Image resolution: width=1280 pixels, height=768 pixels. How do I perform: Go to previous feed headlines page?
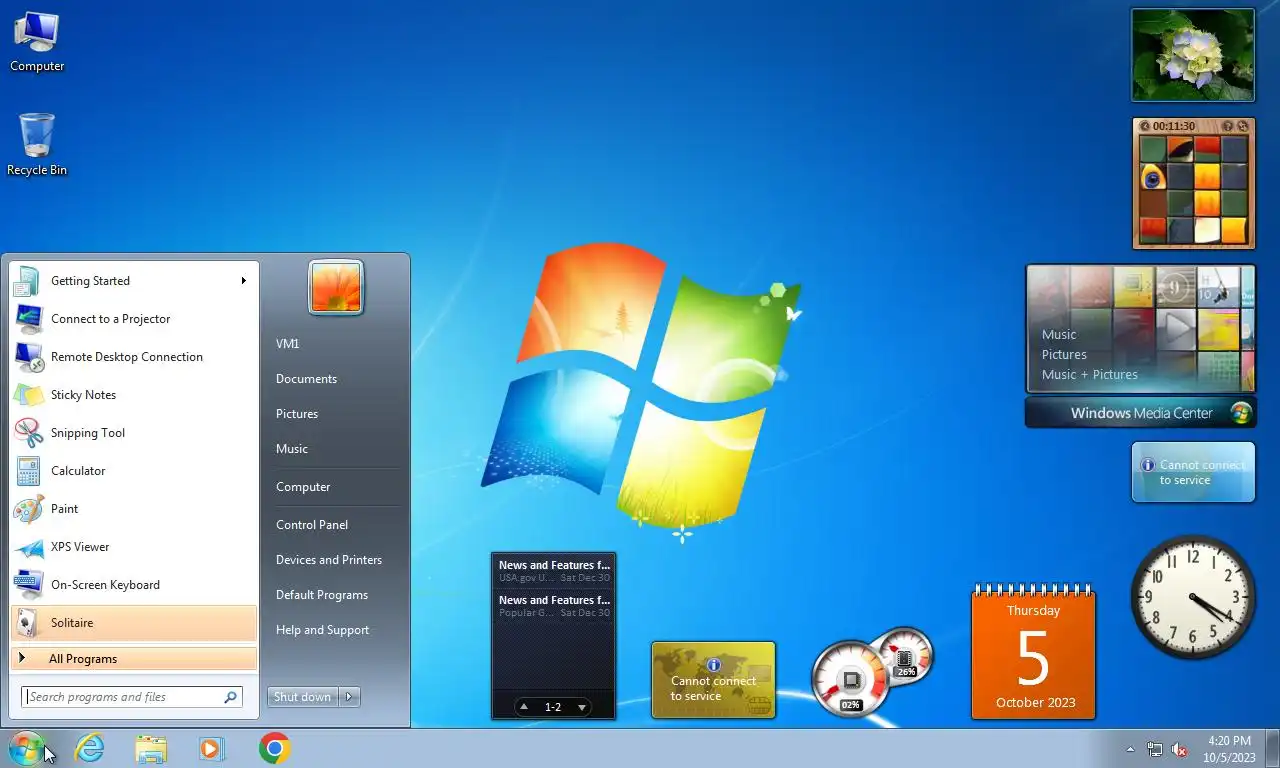point(523,707)
